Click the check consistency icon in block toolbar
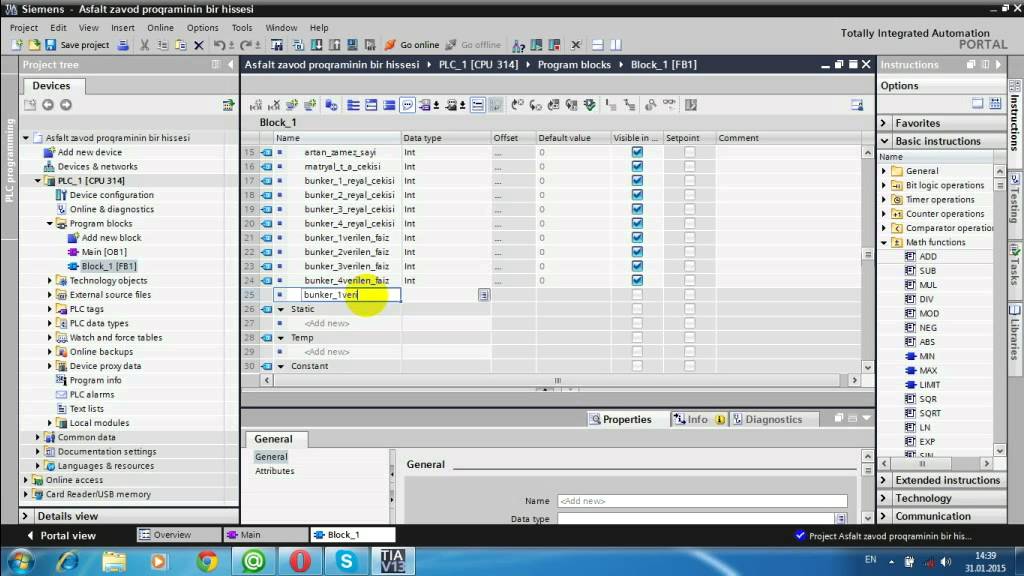This screenshot has height=576, width=1024. pyautogui.click(x=590, y=105)
